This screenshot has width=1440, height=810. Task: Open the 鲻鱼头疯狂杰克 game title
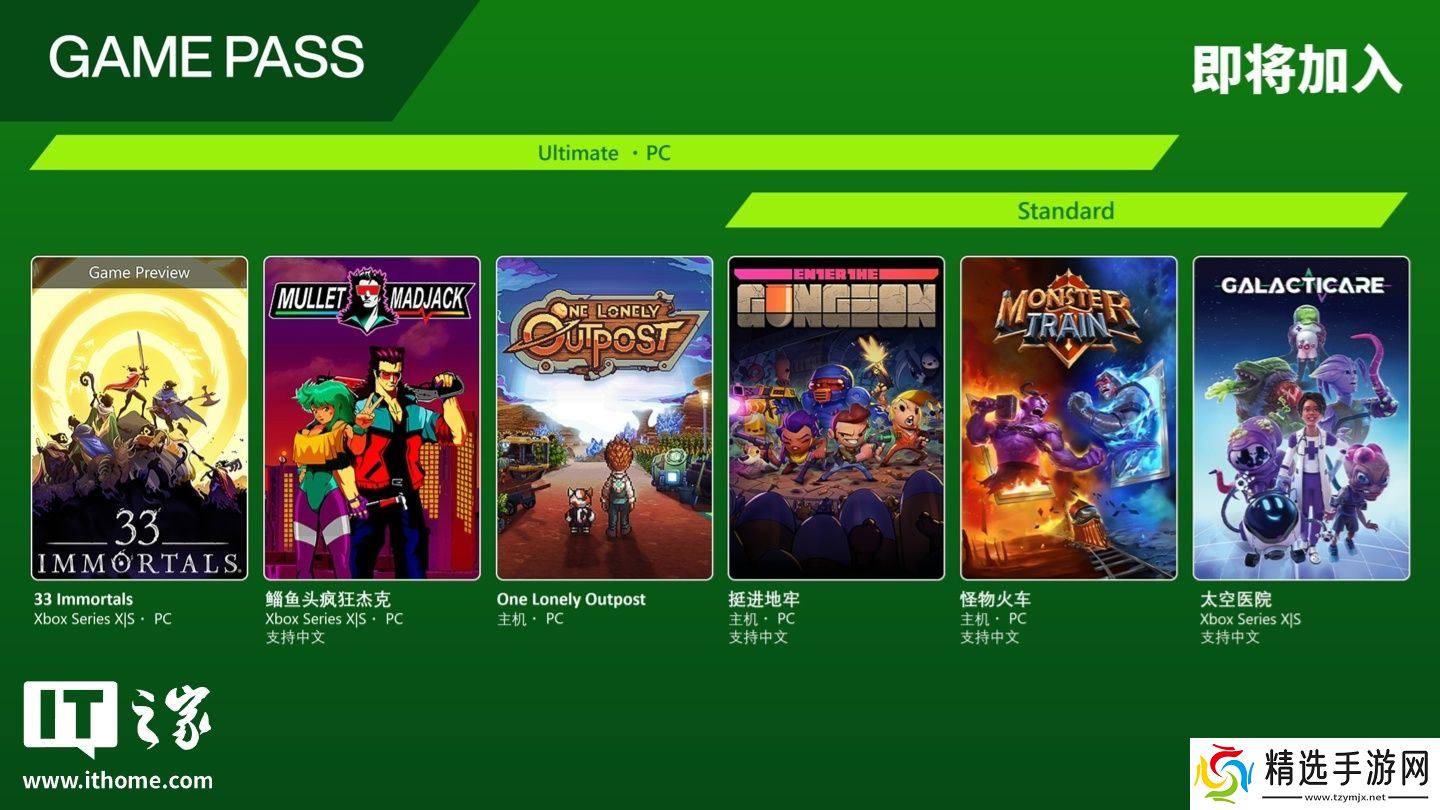coord(327,599)
